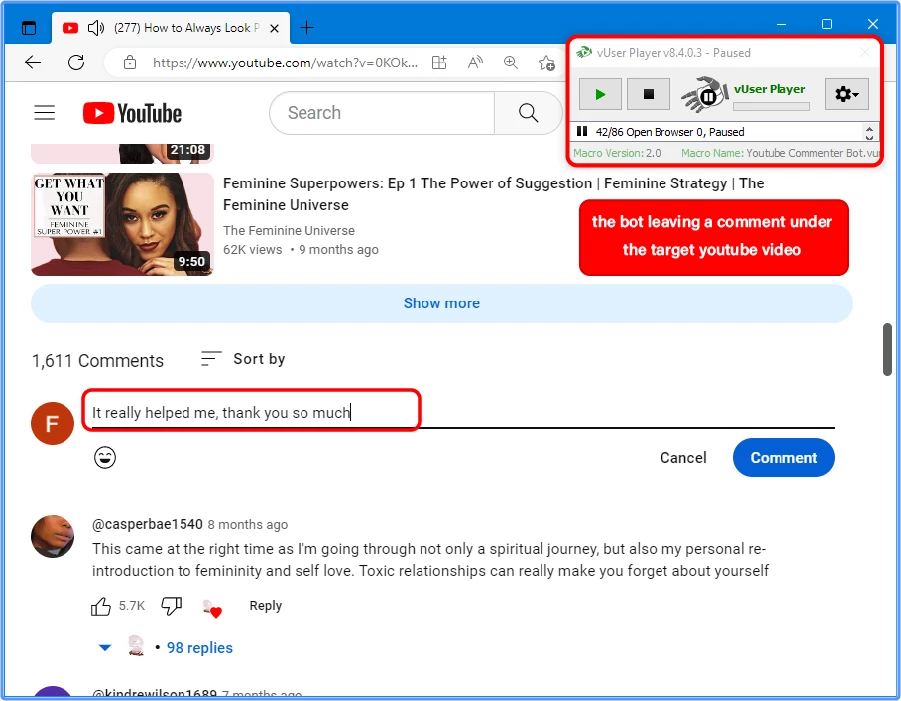Click the YouTube Search input field
This screenshot has width=901, height=701.
pyautogui.click(x=382, y=113)
